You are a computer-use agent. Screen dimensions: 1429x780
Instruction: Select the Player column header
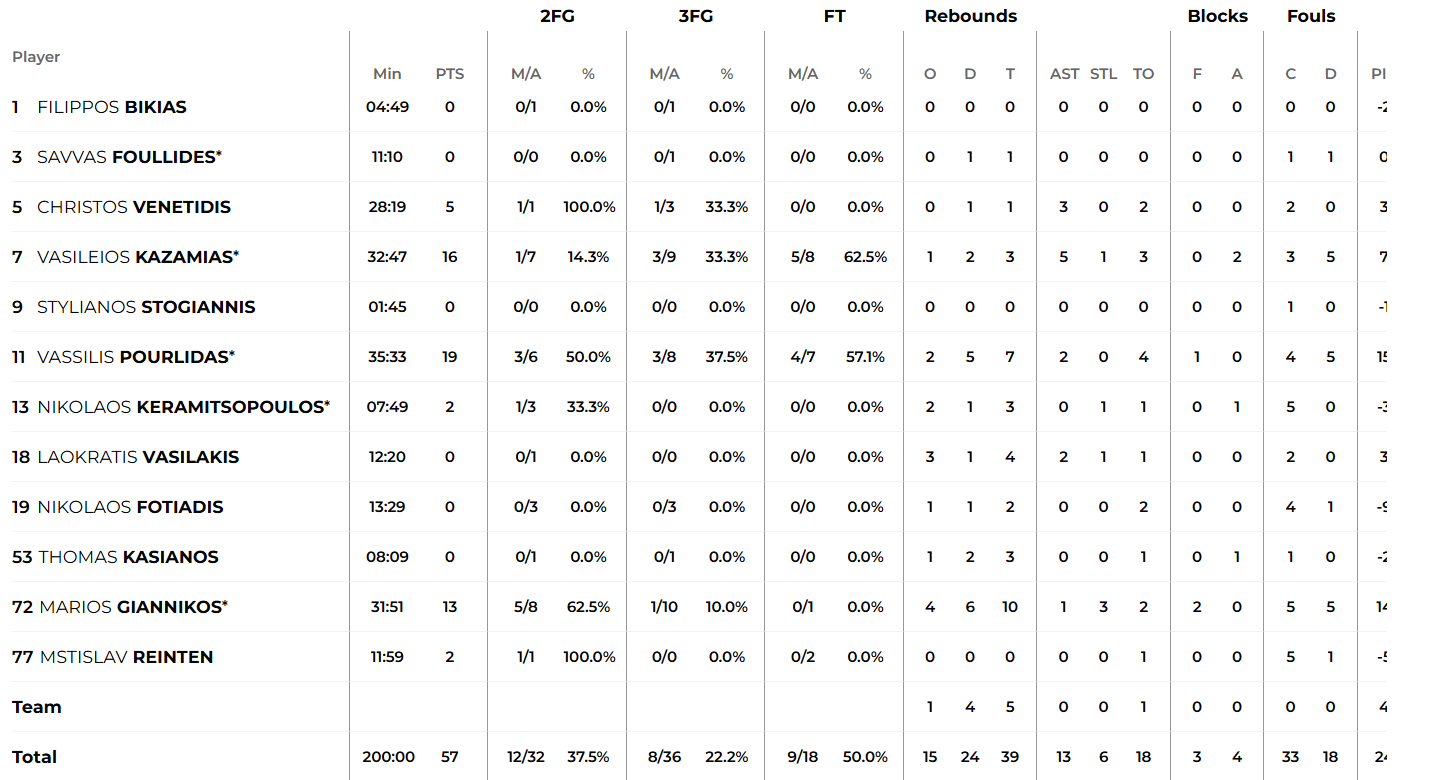point(36,57)
